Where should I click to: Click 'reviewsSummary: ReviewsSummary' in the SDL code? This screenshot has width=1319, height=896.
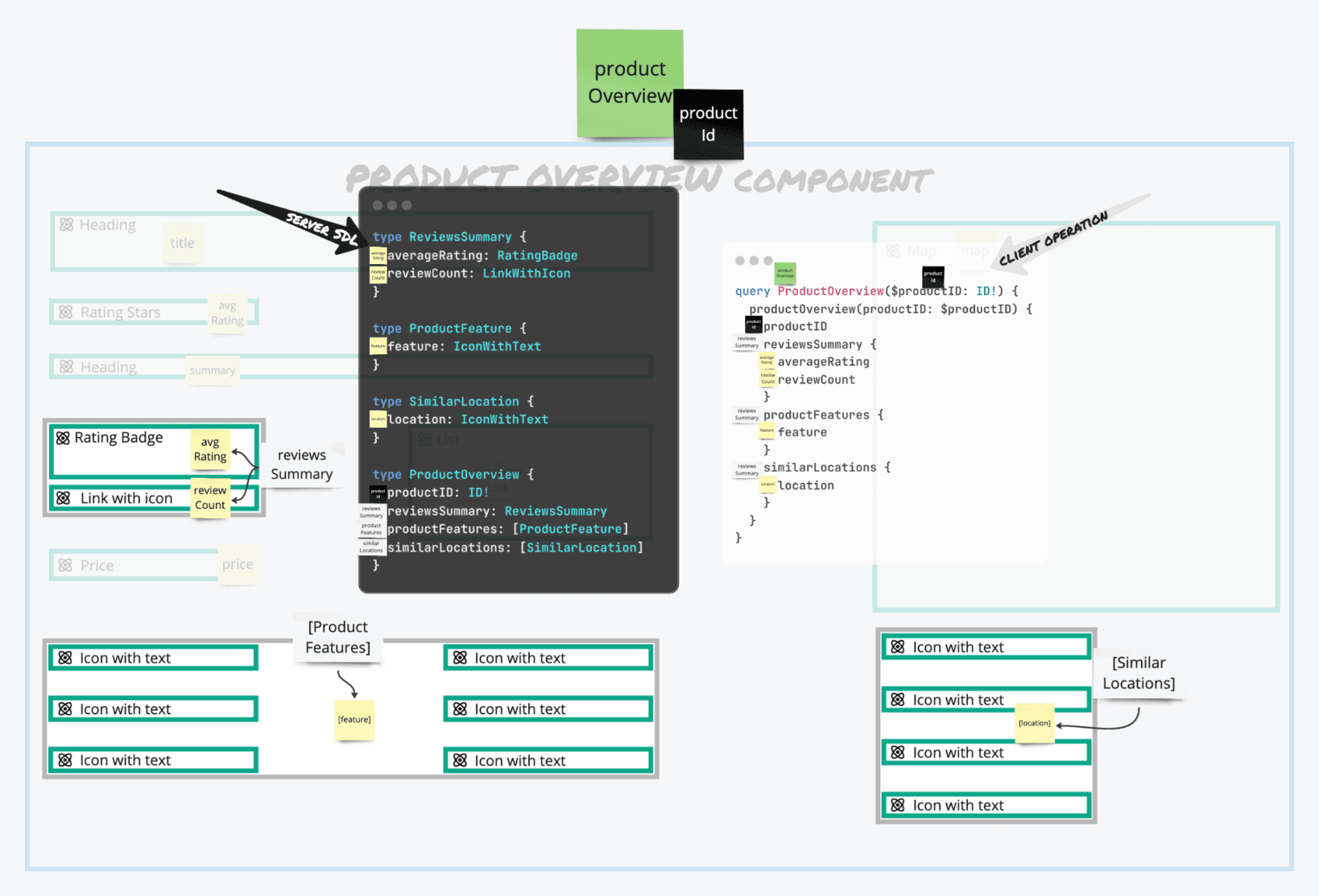coord(497,511)
